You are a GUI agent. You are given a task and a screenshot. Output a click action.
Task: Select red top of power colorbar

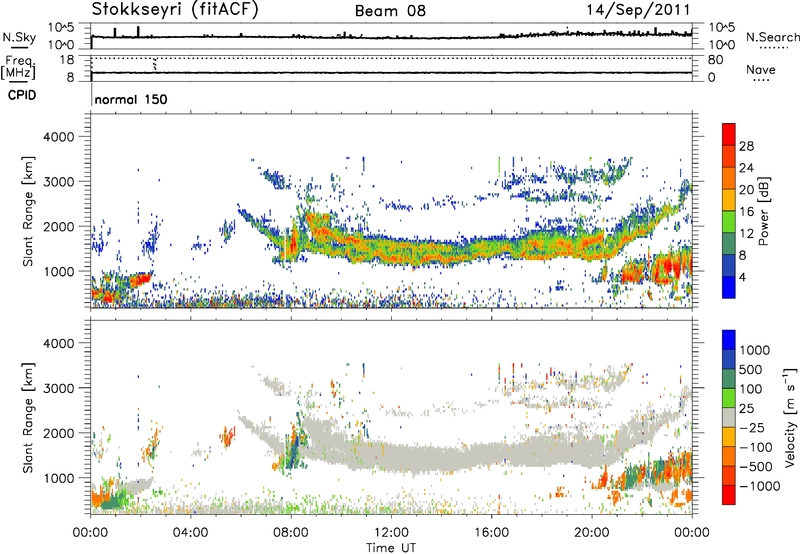[x=729, y=135]
